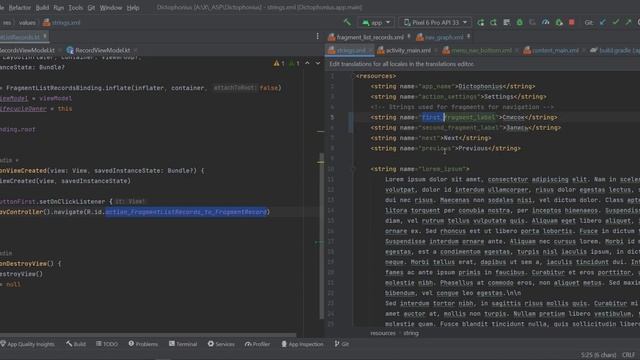The height and width of the screenshot is (360, 640).
Task: Click the Attach Debugger to process icon
Action: pos(559,22)
